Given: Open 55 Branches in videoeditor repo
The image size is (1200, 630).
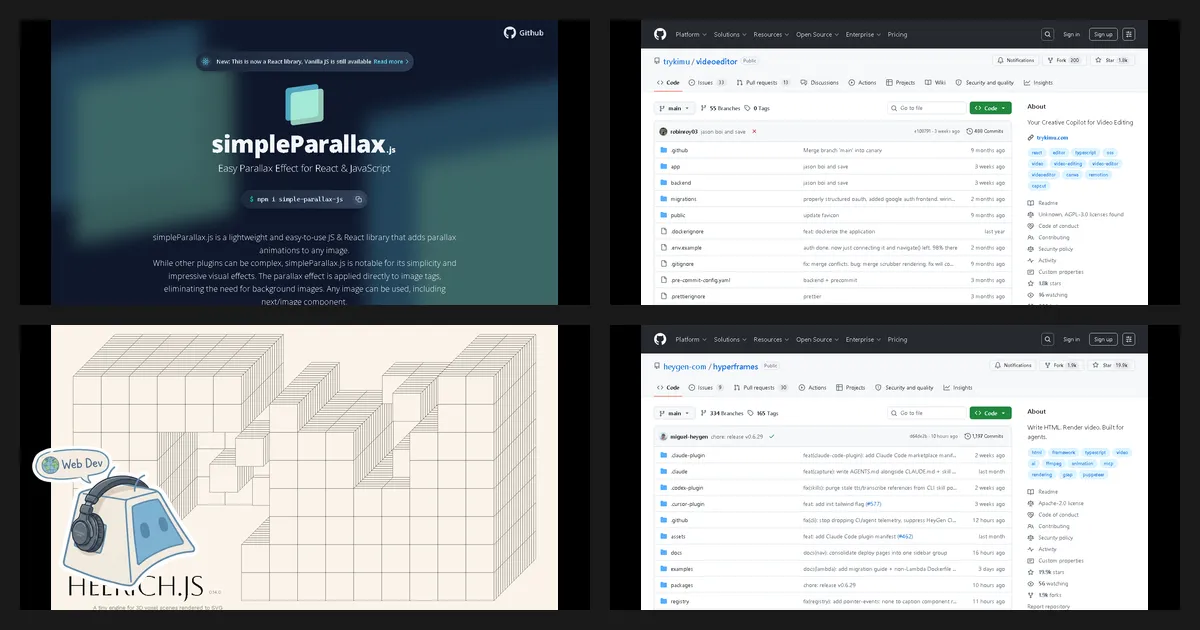Looking at the screenshot, I should [722, 108].
